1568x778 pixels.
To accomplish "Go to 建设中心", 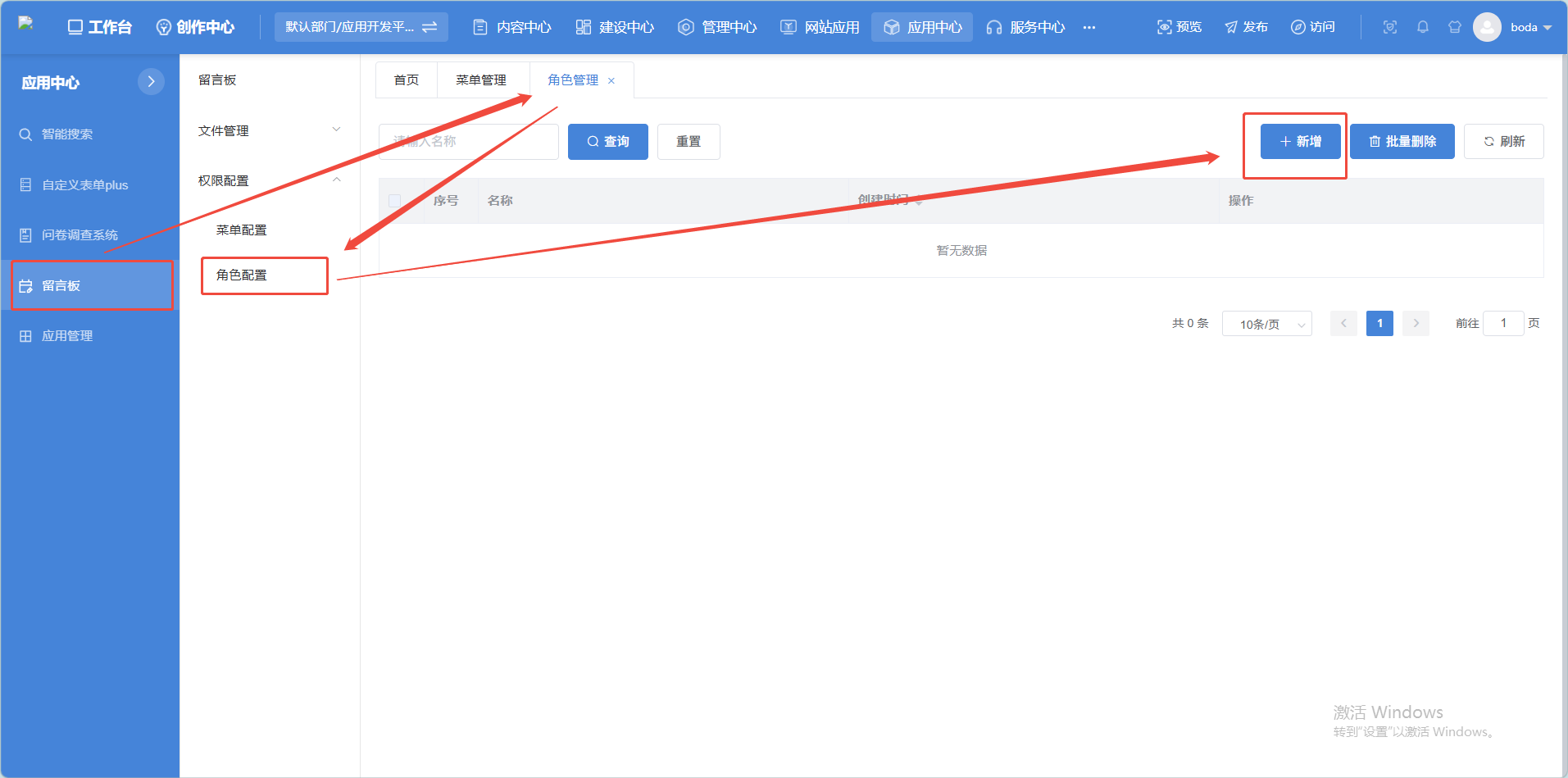I will [x=615, y=27].
